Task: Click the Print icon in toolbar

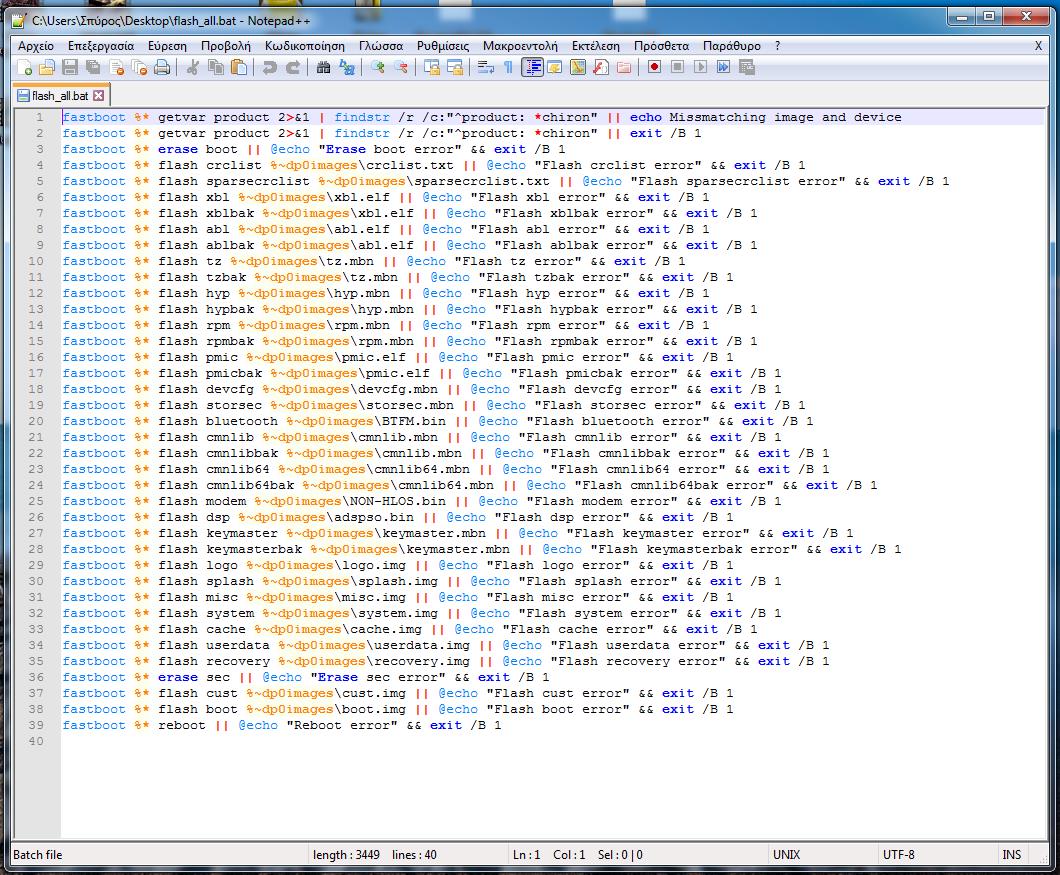Action: pos(162,68)
